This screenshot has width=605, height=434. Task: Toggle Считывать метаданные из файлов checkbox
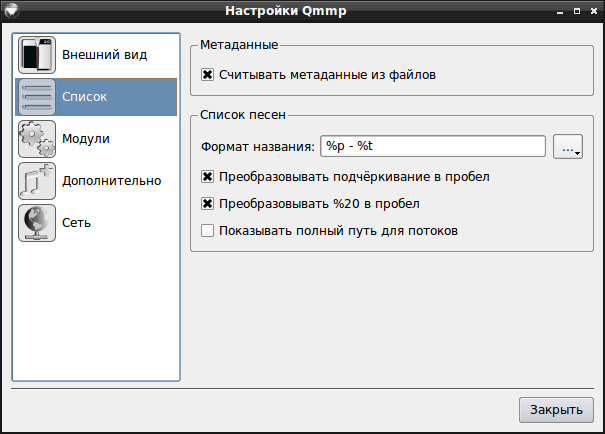[207, 74]
